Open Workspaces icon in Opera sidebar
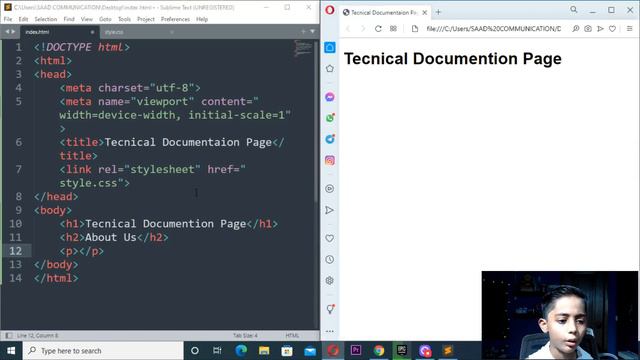Screen dimensions: 640x360 (x=330, y=69)
